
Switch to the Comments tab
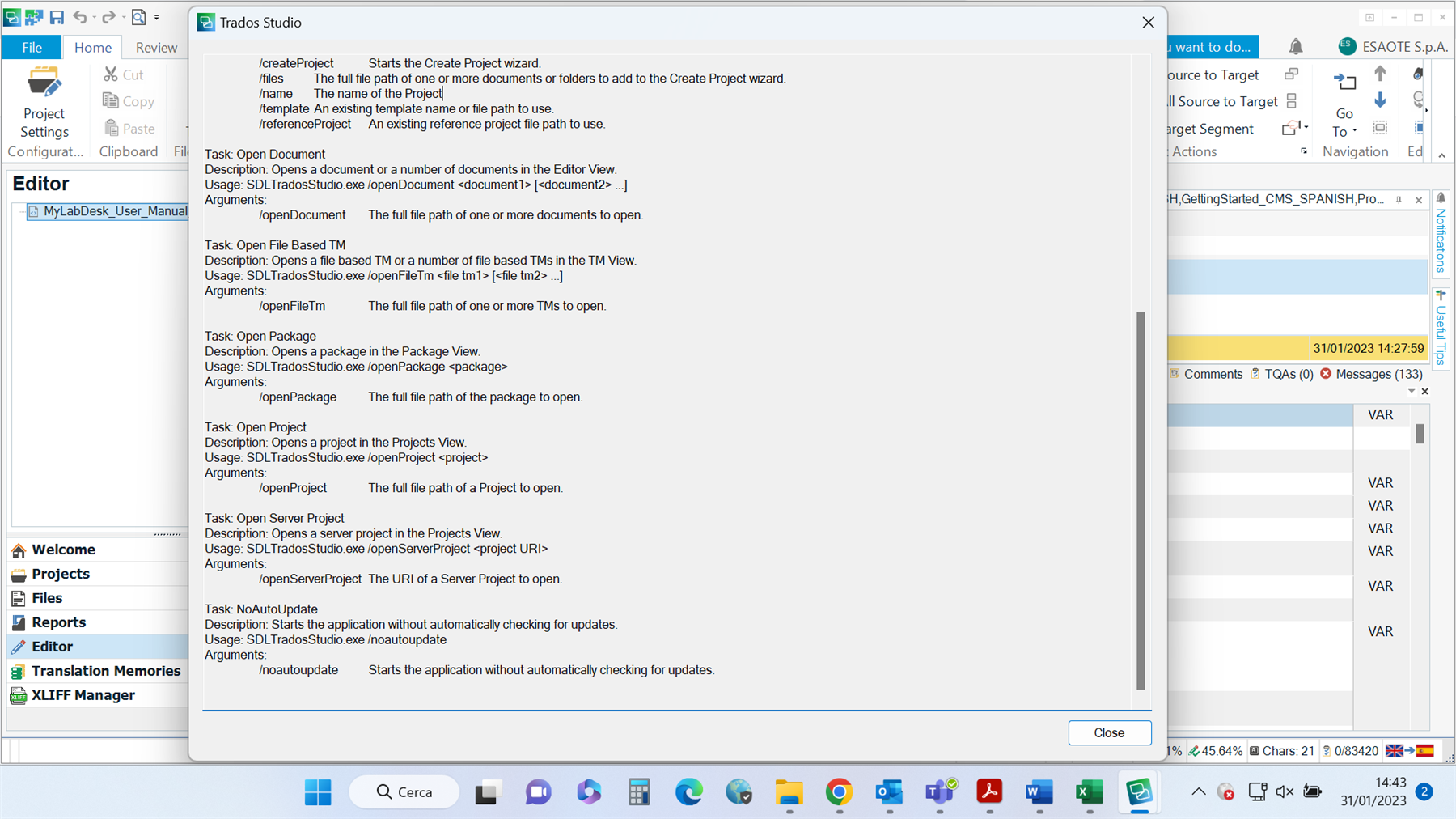[x=1206, y=374]
